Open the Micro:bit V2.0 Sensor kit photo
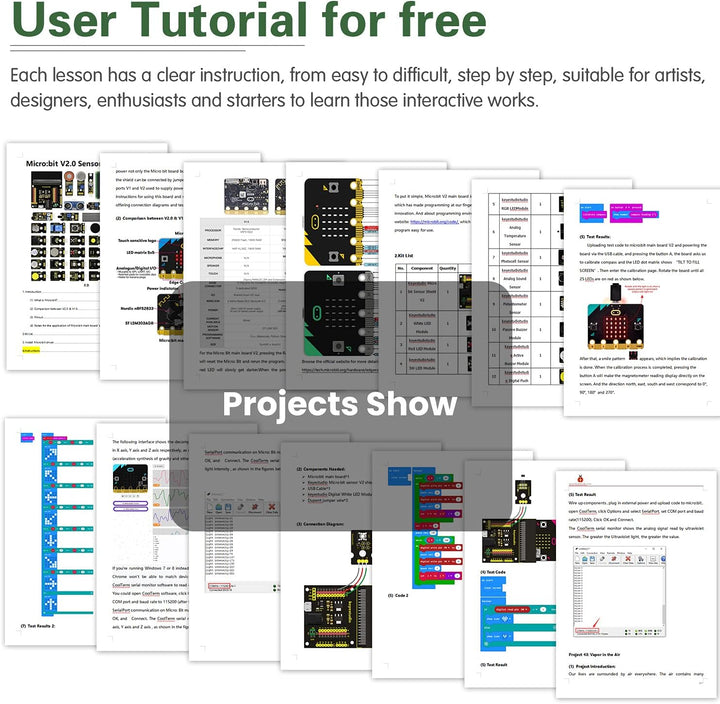The height and width of the screenshot is (704, 720). coord(65,225)
